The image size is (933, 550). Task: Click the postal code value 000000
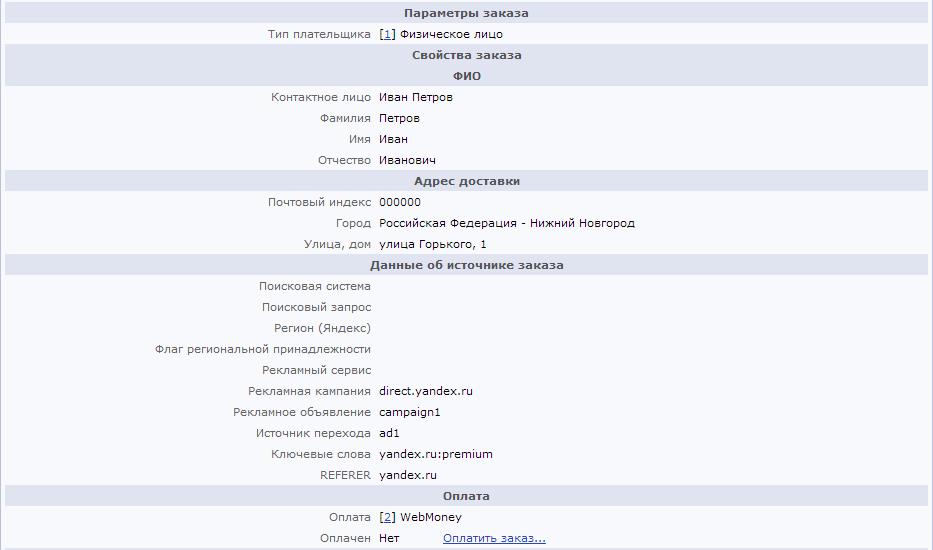[x=400, y=202]
